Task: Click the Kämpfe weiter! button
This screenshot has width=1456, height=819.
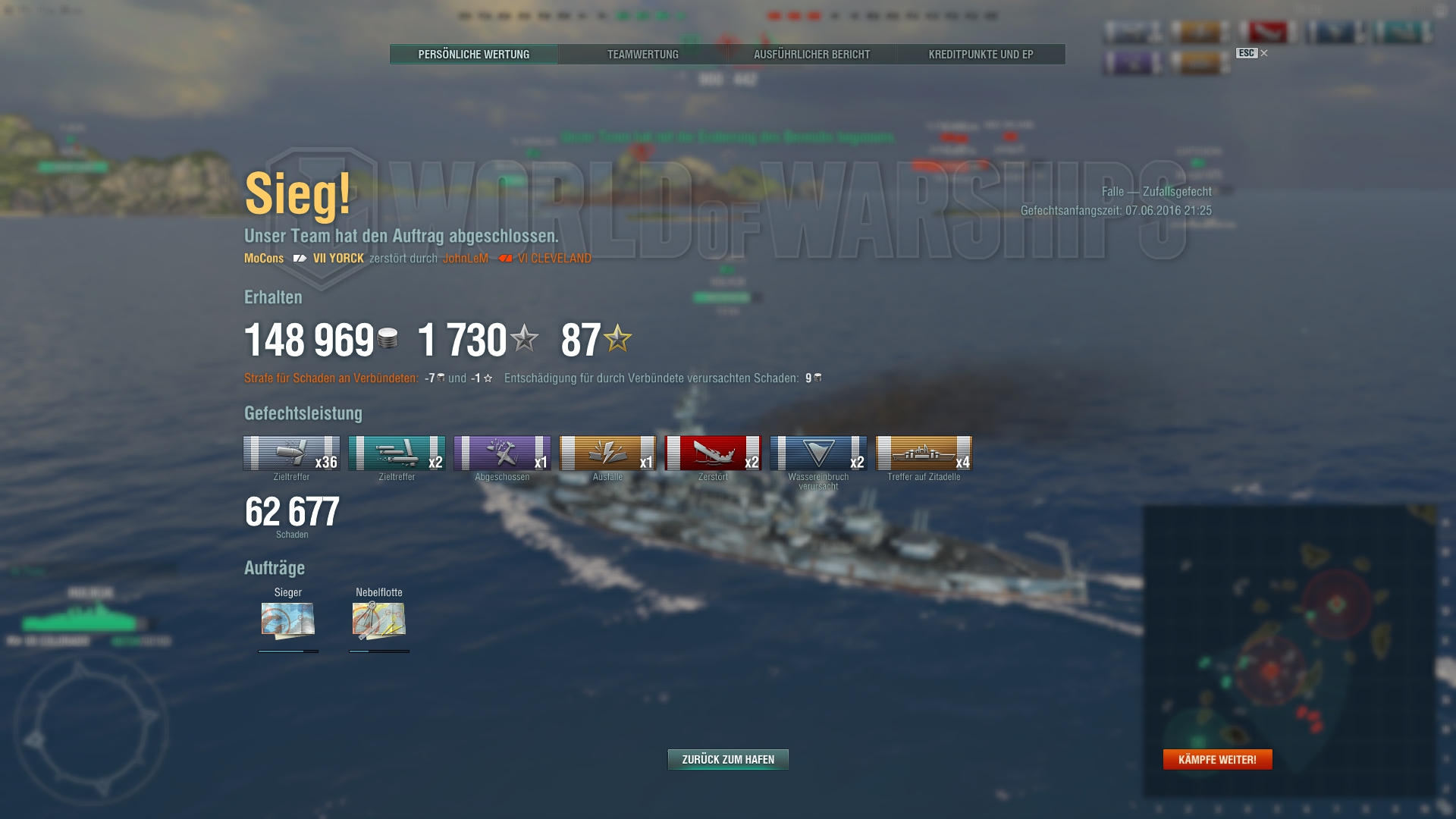Action: tap(1218, 759)
